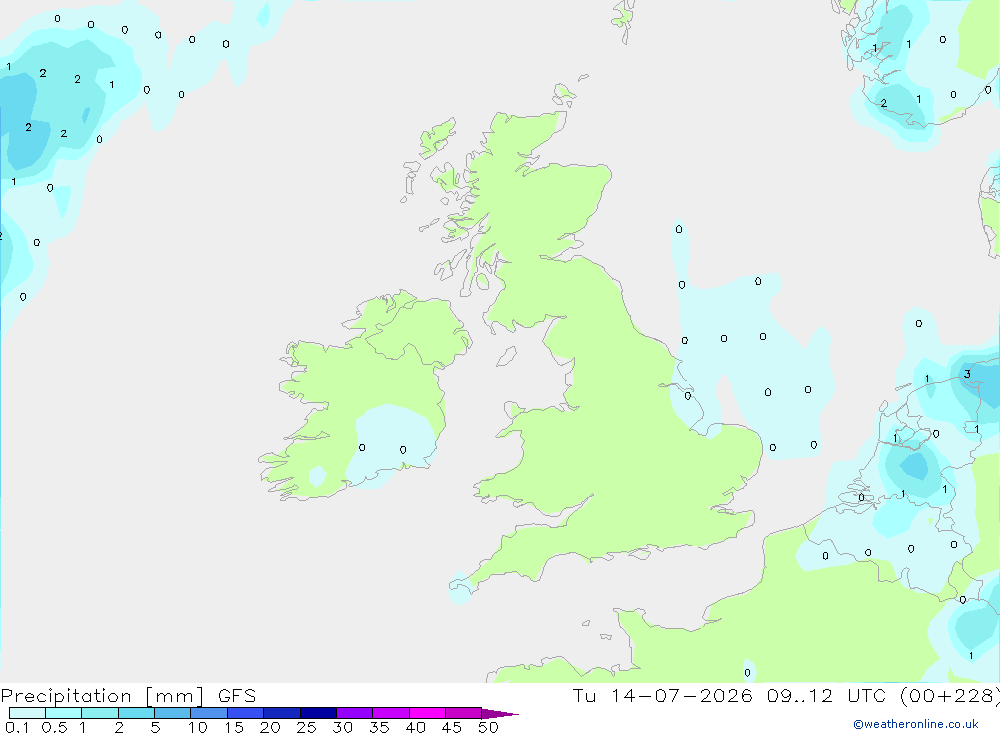The height and width of the screenshot is (733, 1000).
Task: Click the "15" legend scale label
Action: 234,727
